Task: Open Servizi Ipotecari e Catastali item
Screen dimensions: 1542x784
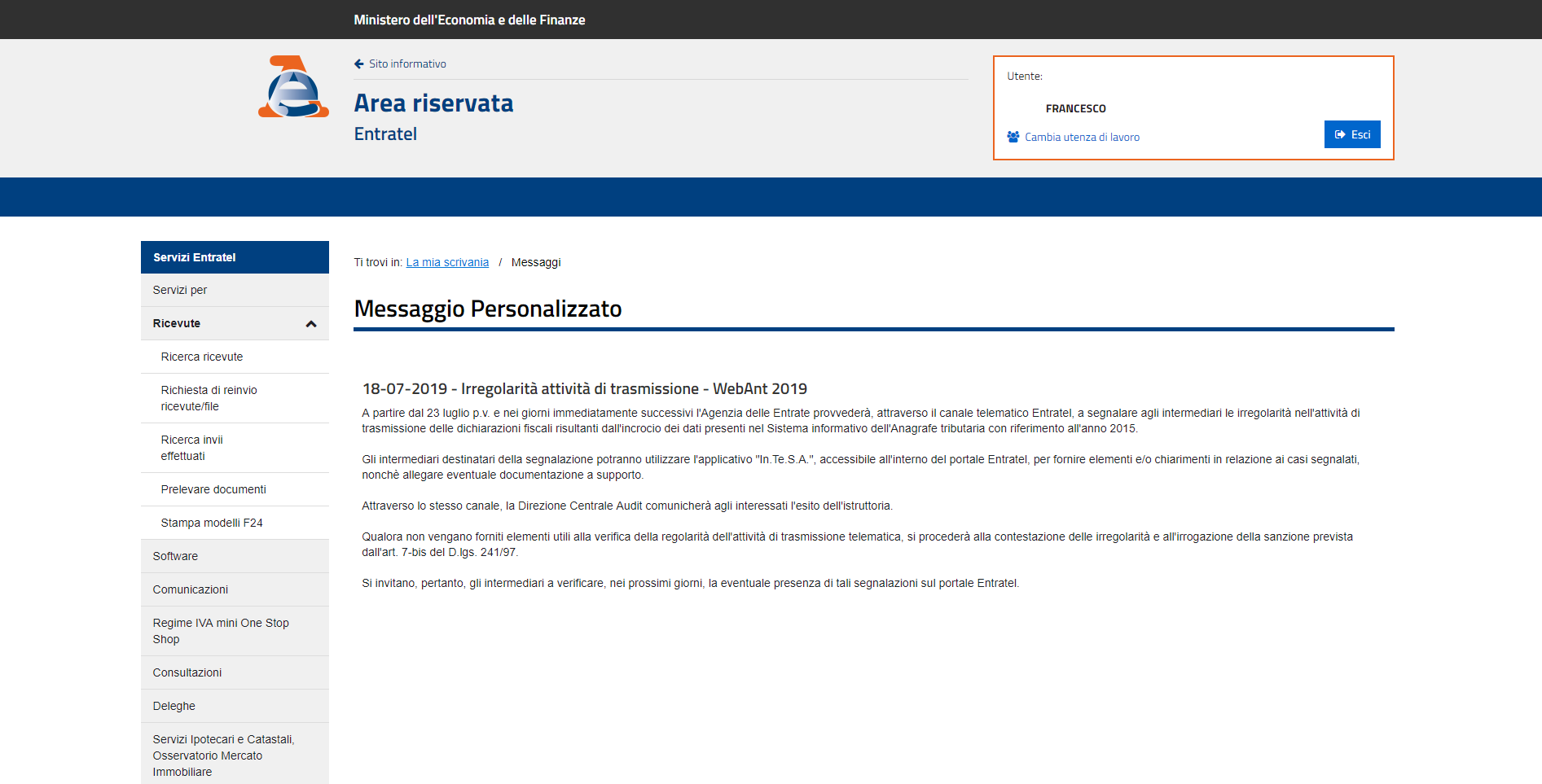Action: tap(235, 755)
